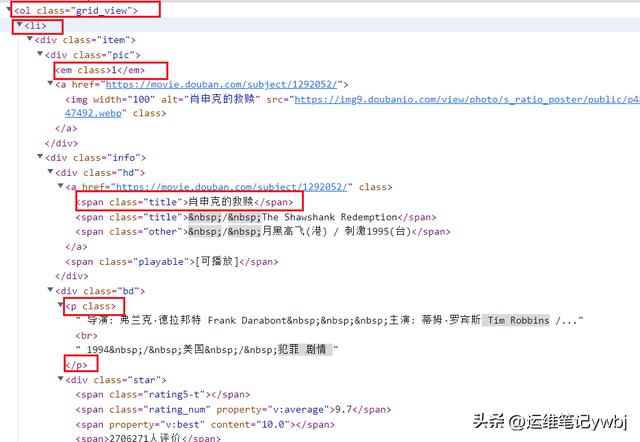Select the closing </div> tag of pic
The height and width of the screenshot is (442, 640).
[x=61, y=143]
